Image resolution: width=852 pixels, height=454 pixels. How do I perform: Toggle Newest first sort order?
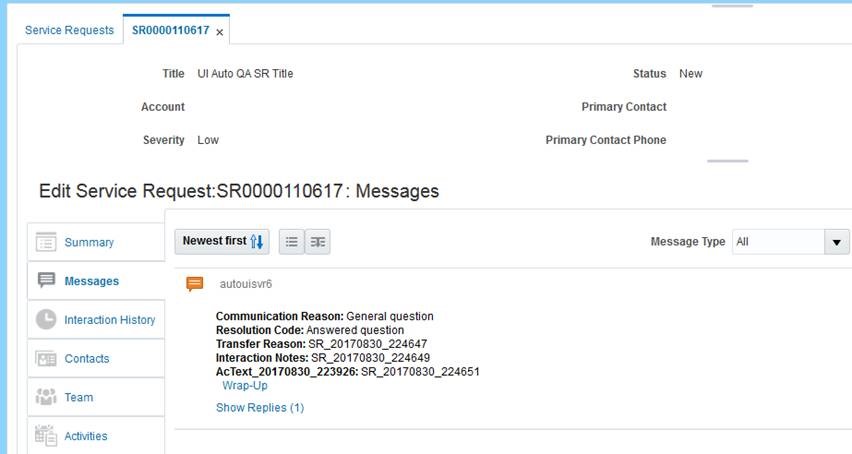coord(222,241)
